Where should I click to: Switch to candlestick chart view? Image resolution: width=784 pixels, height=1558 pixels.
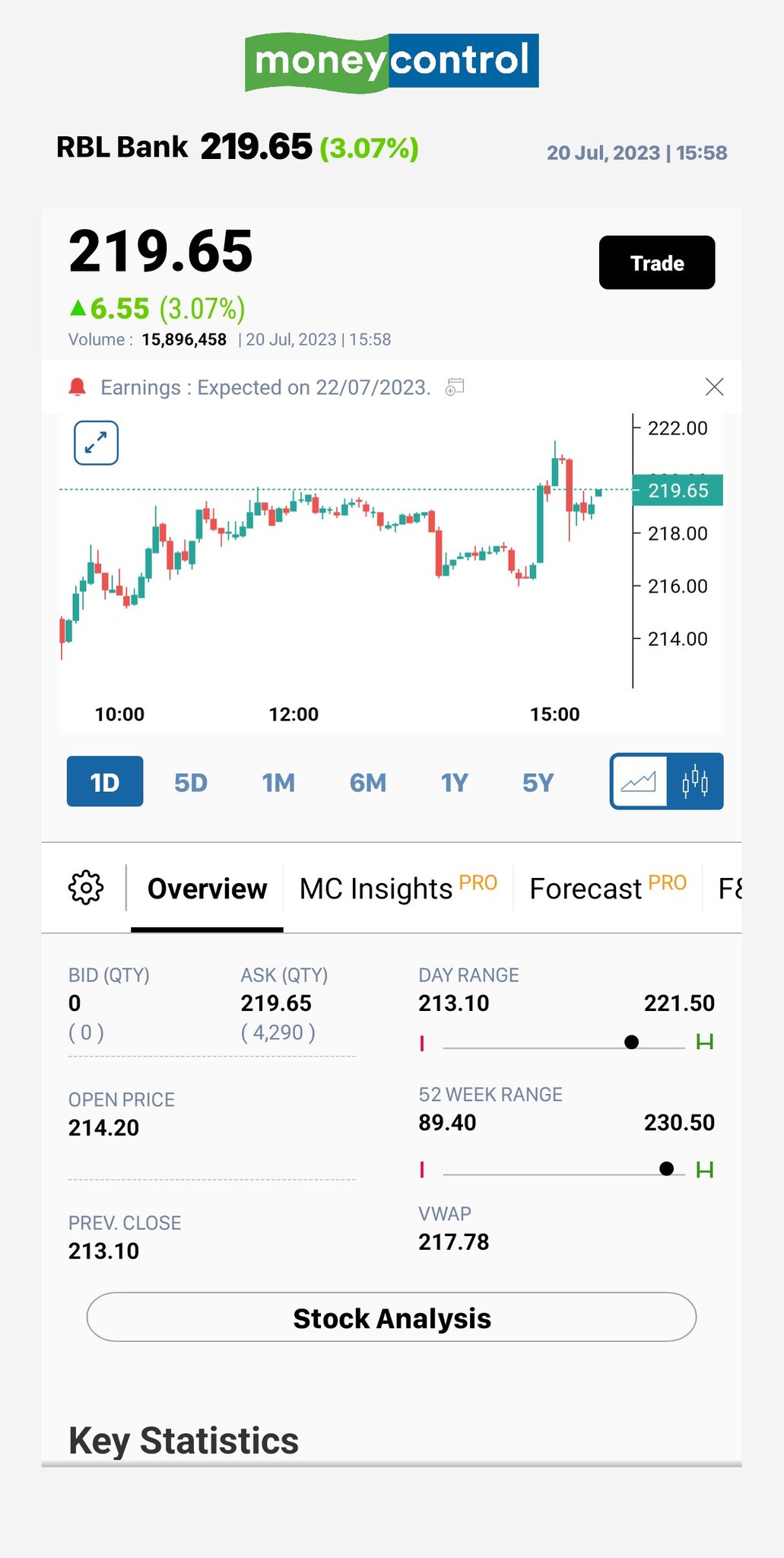pyautogui.click(x=695, y=781)
